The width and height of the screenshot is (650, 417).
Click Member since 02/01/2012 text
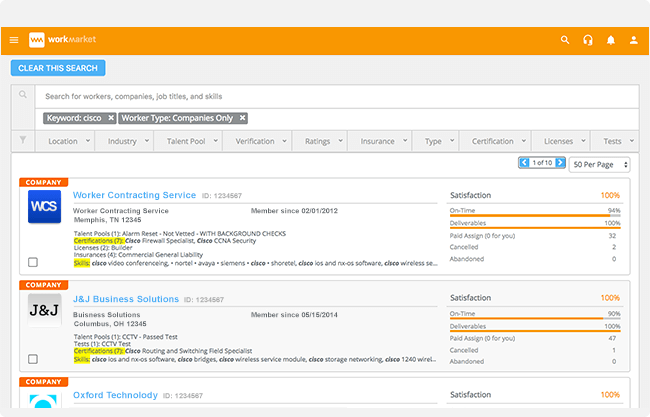[x=294, y=211]
